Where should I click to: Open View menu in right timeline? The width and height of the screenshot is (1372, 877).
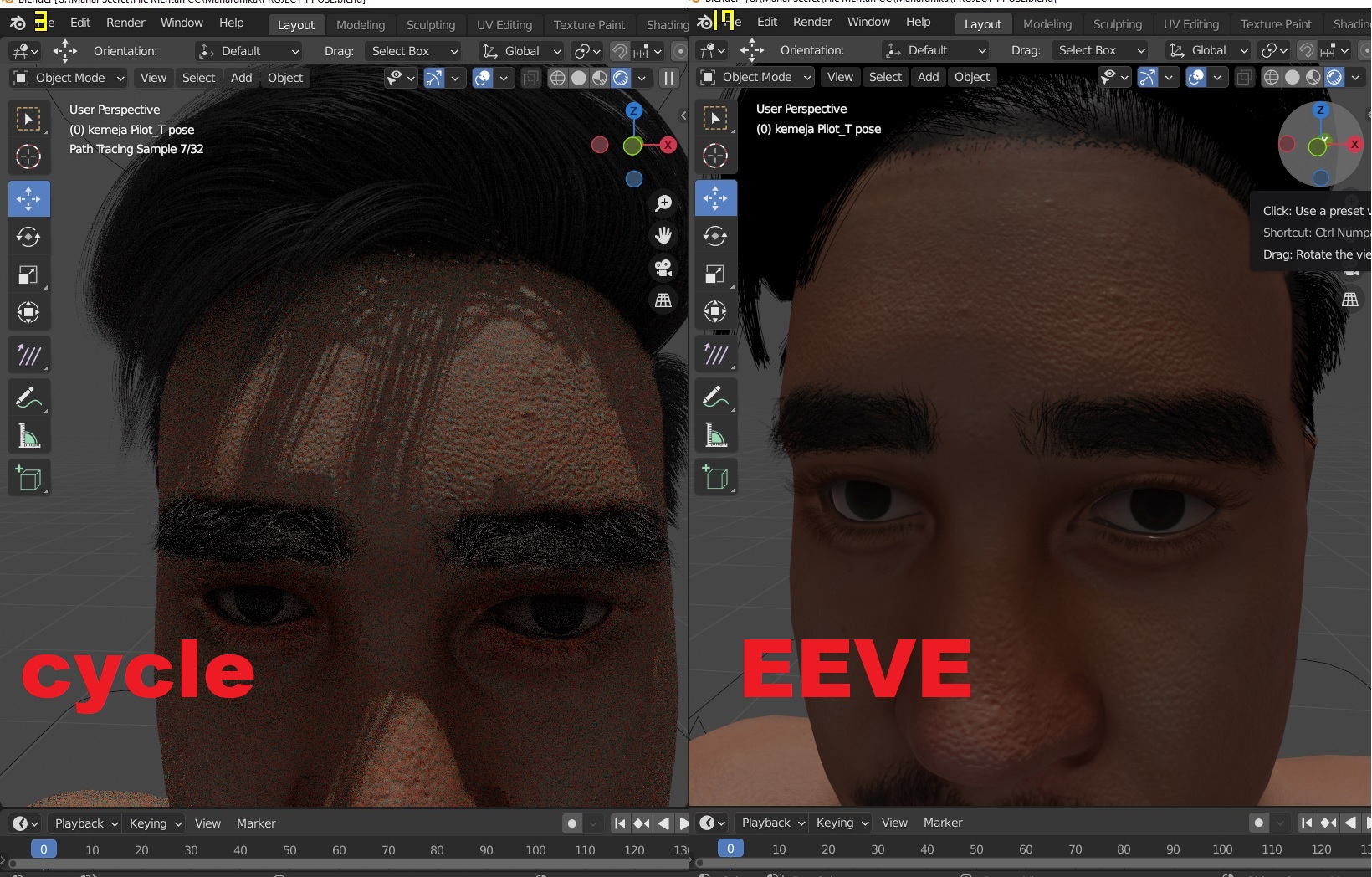894,823
